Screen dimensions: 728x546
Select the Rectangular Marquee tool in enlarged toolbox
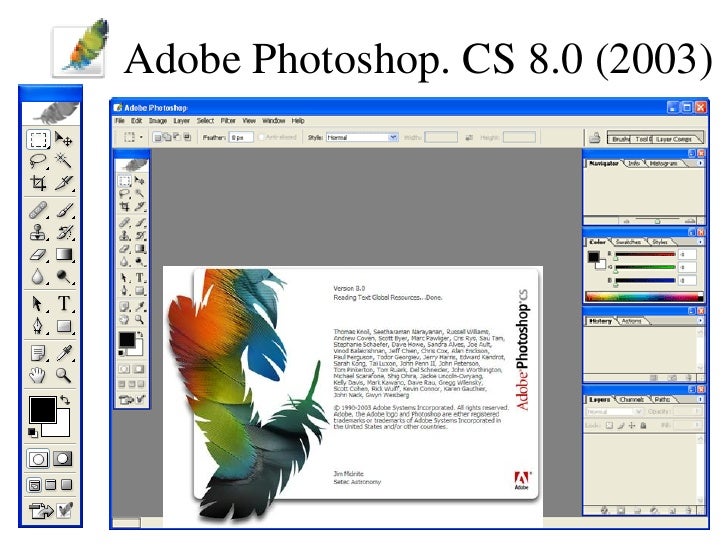38,139
